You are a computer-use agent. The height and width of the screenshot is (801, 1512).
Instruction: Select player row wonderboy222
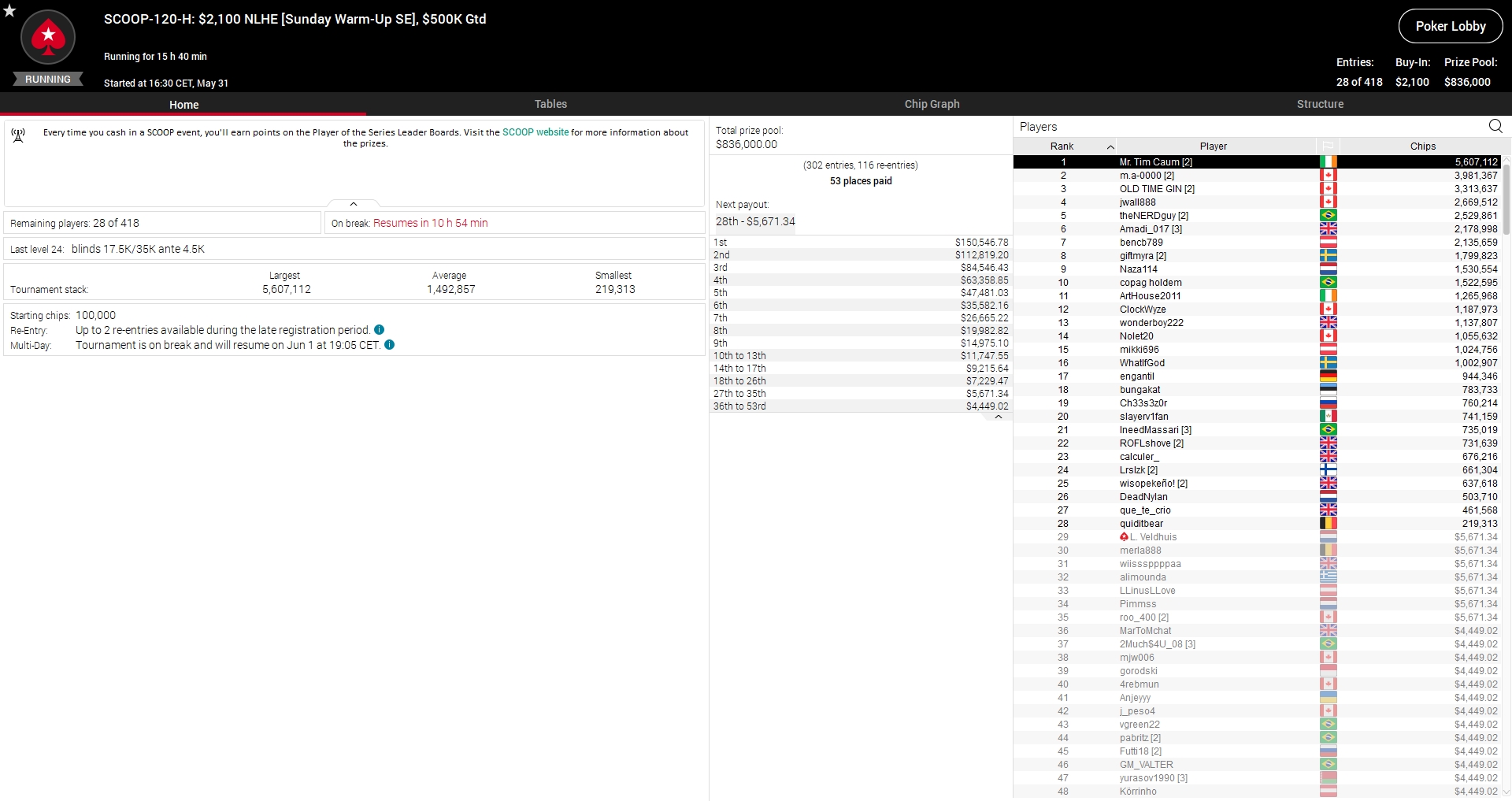point(1257,323)
